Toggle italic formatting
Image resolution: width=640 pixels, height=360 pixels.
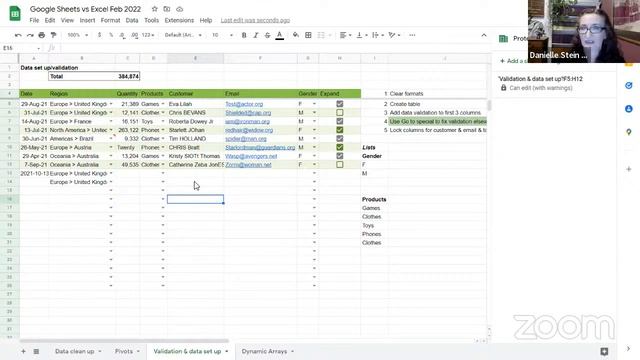click(x=256, y=36)
